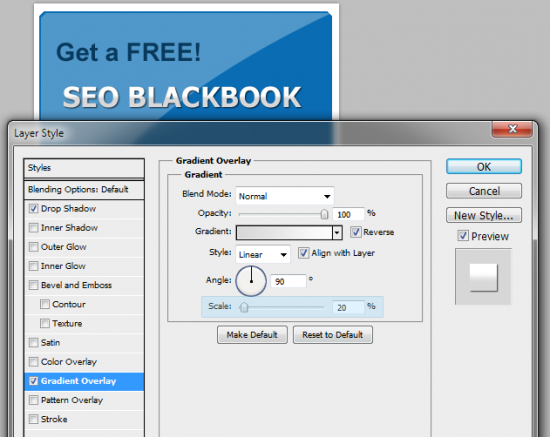Enable the Contour checkbox
550x437 pixels.
click(45, 304)
